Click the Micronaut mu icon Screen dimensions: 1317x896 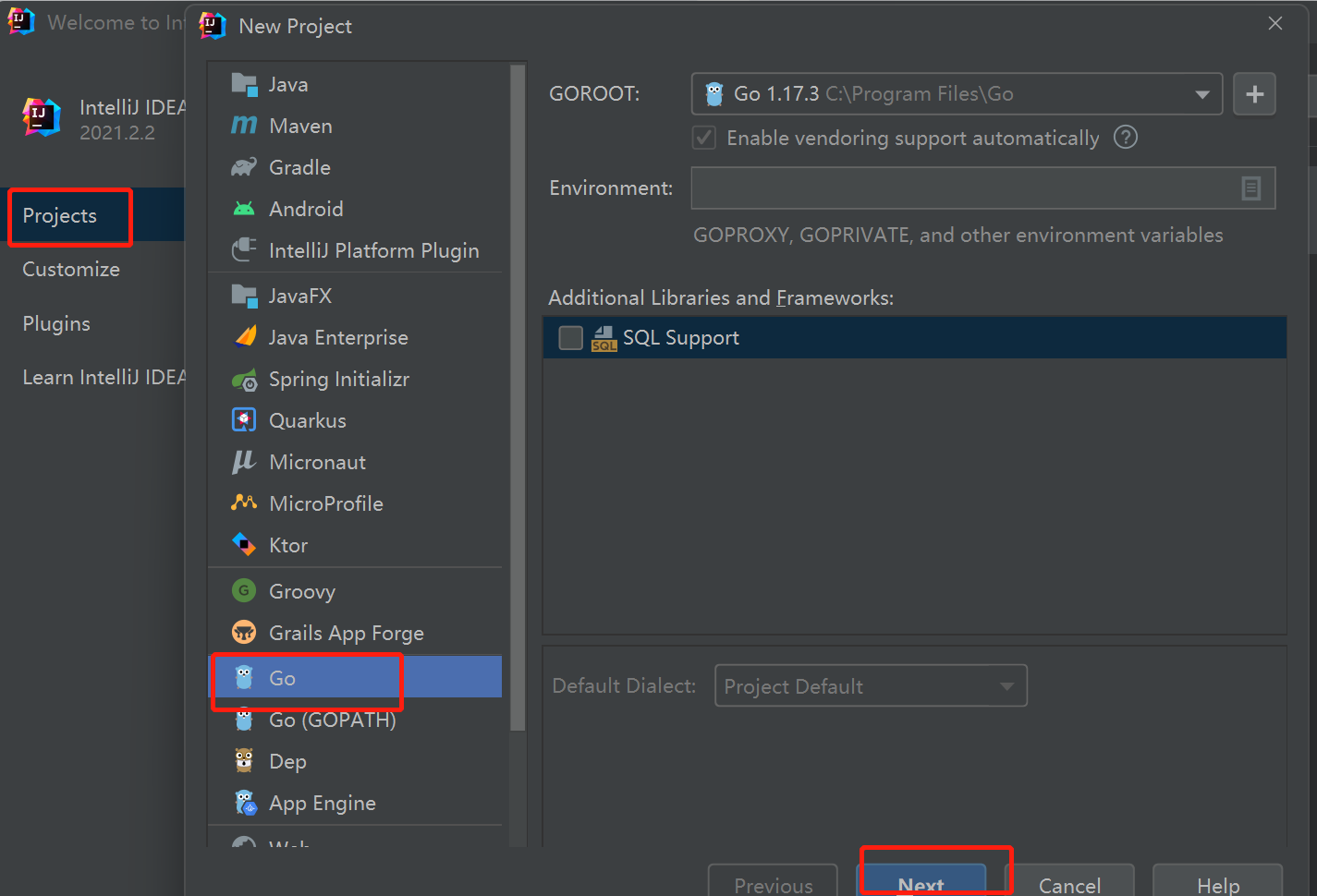coord(244,462)
